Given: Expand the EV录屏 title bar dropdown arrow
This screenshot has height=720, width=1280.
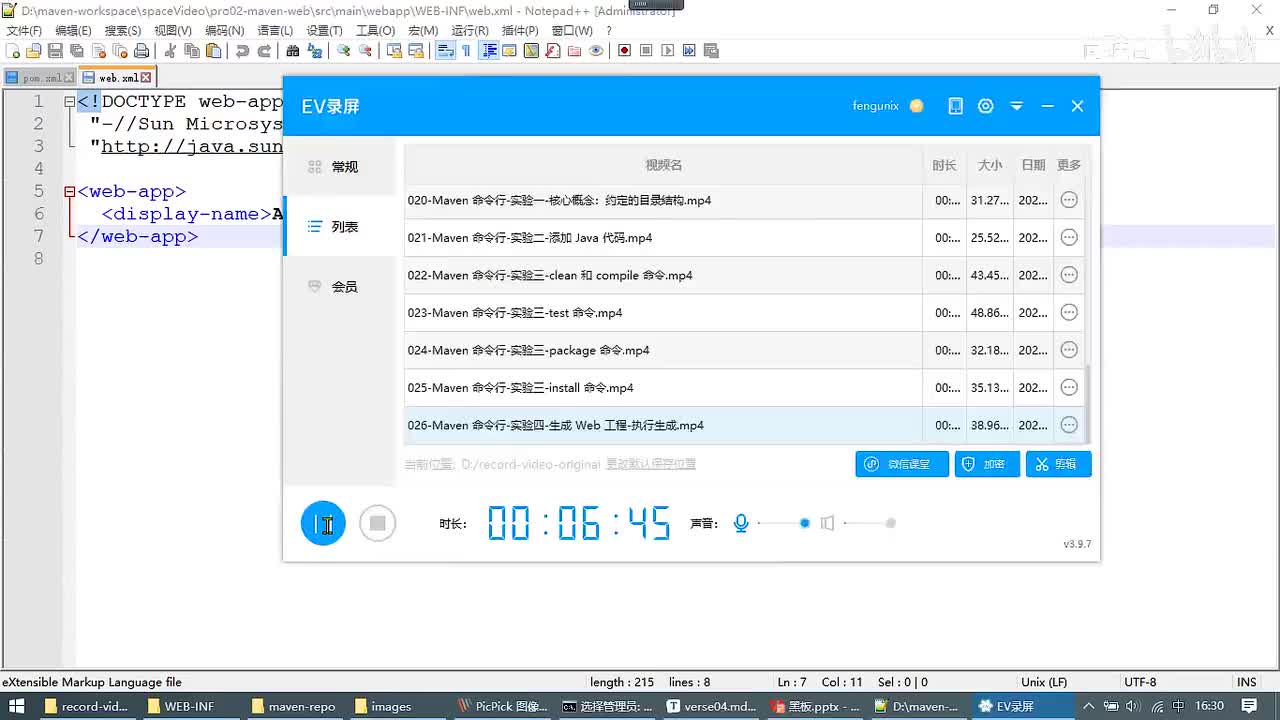Looking at the screenshot, I should click(1017, 106).
